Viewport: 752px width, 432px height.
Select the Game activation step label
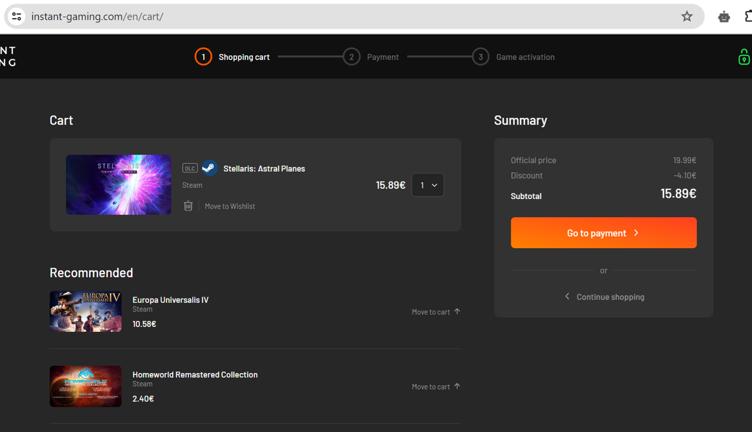(x=525, y=57)
